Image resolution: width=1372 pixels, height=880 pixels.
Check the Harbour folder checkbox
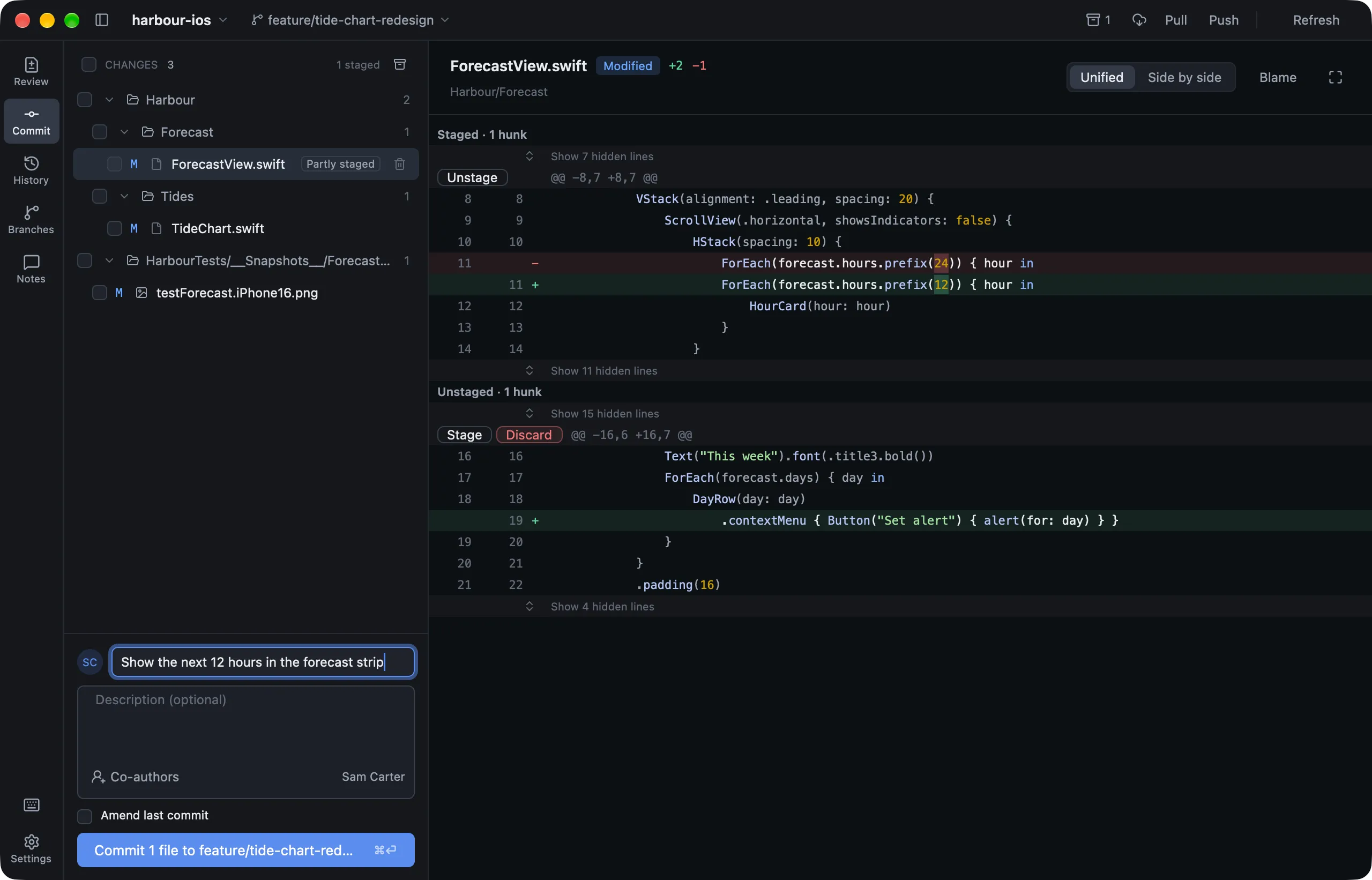85,100
